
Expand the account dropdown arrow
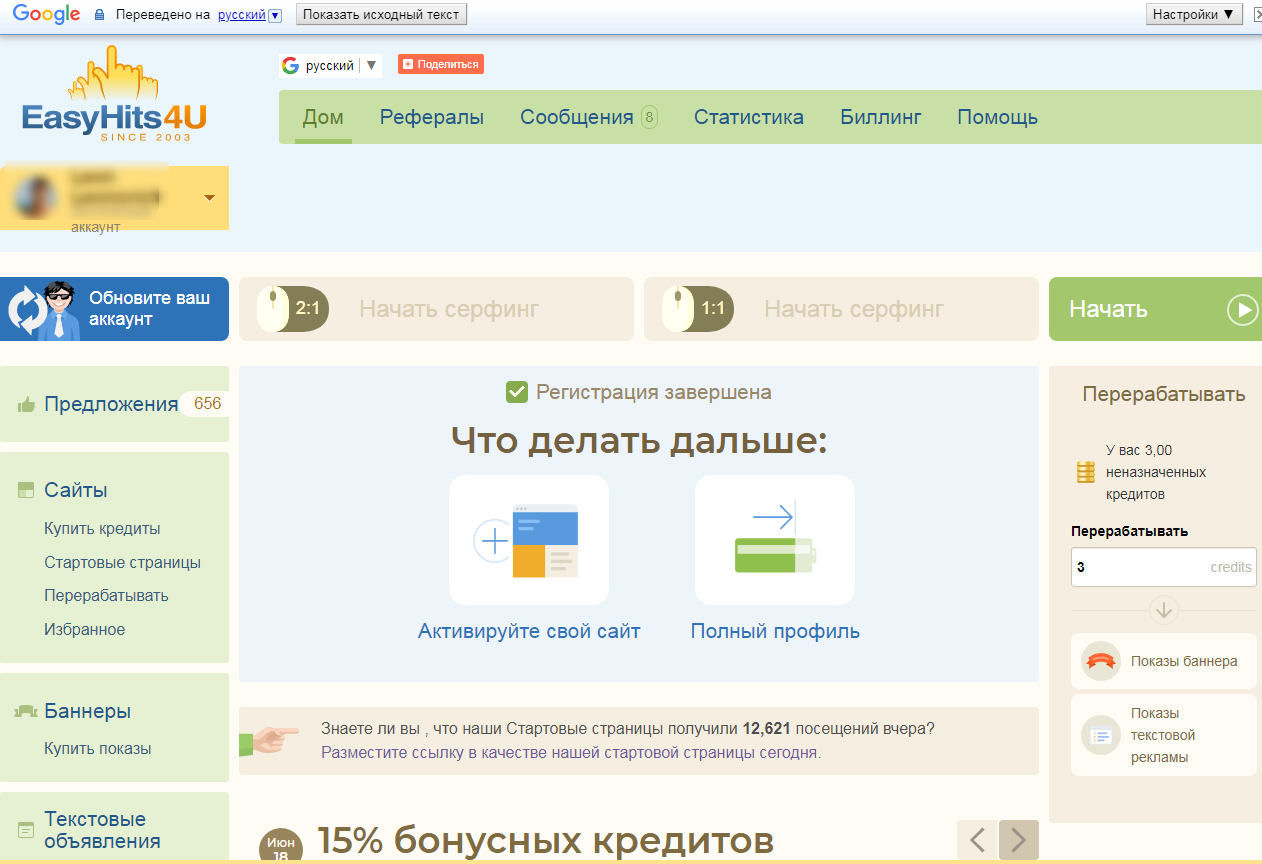click(209, 198)
